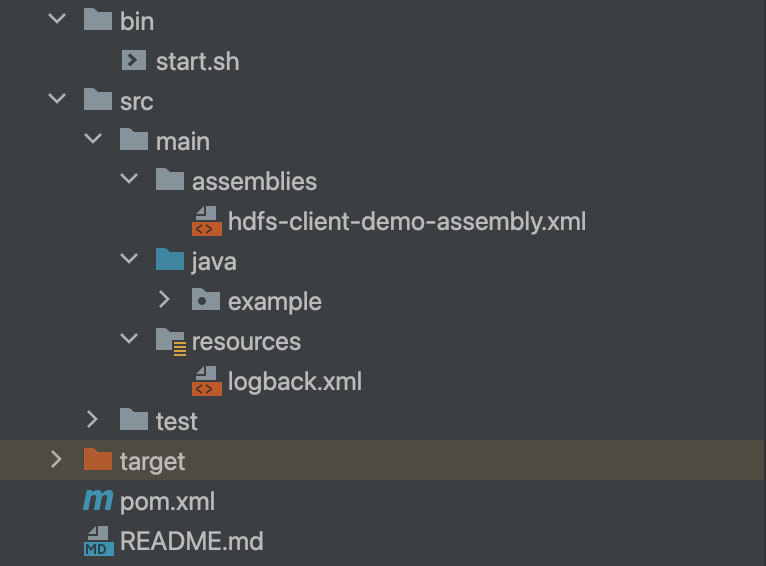Collapse the src folder chevron

pyautogui.click(x=57, y=100)
